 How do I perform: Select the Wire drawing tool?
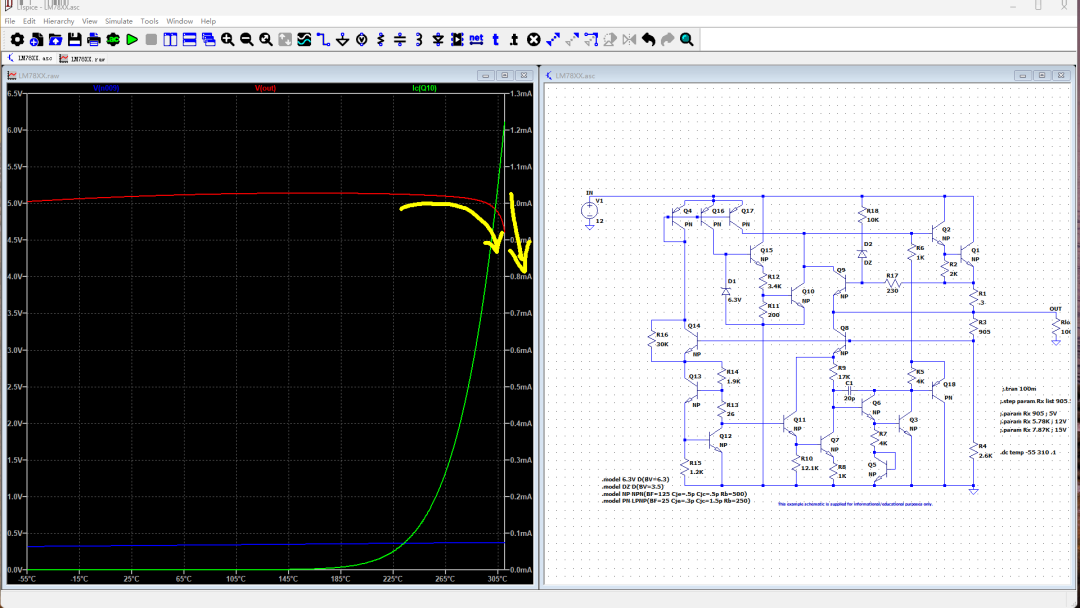click(323, 40)
